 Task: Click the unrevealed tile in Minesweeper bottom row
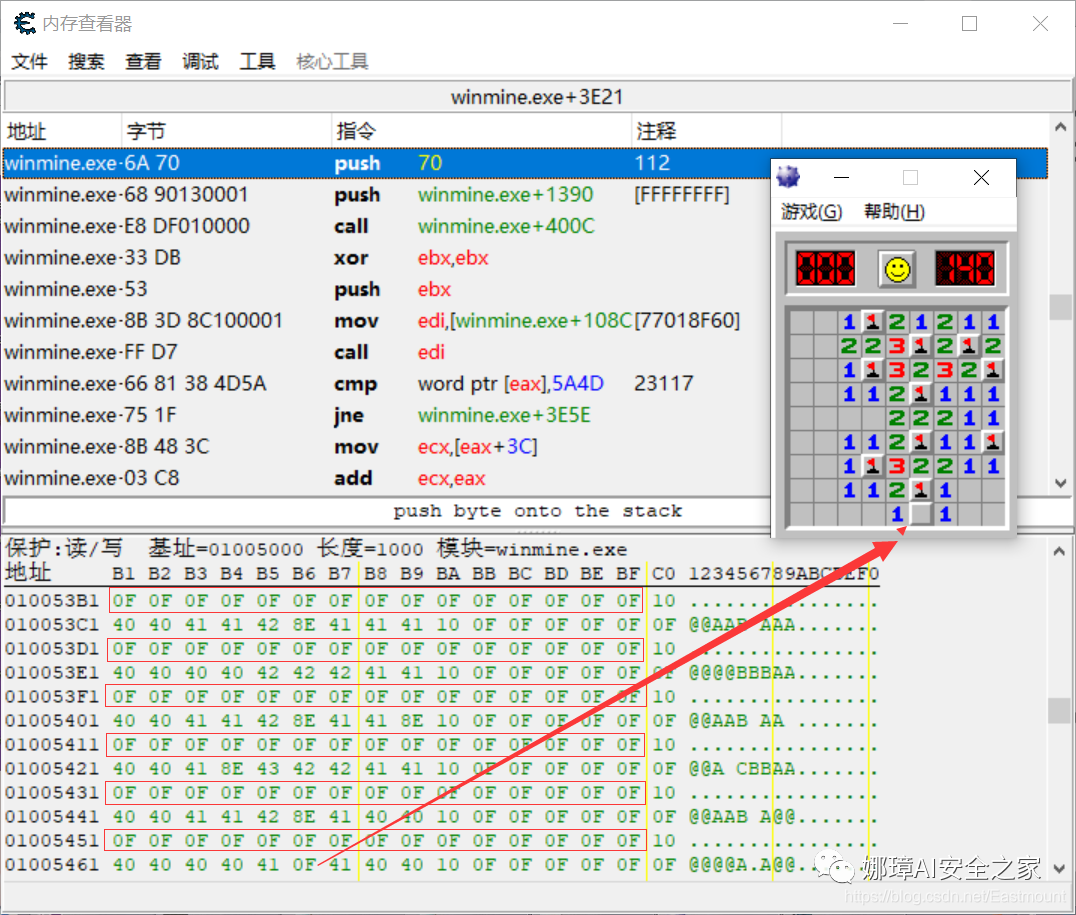click(921, 513)
